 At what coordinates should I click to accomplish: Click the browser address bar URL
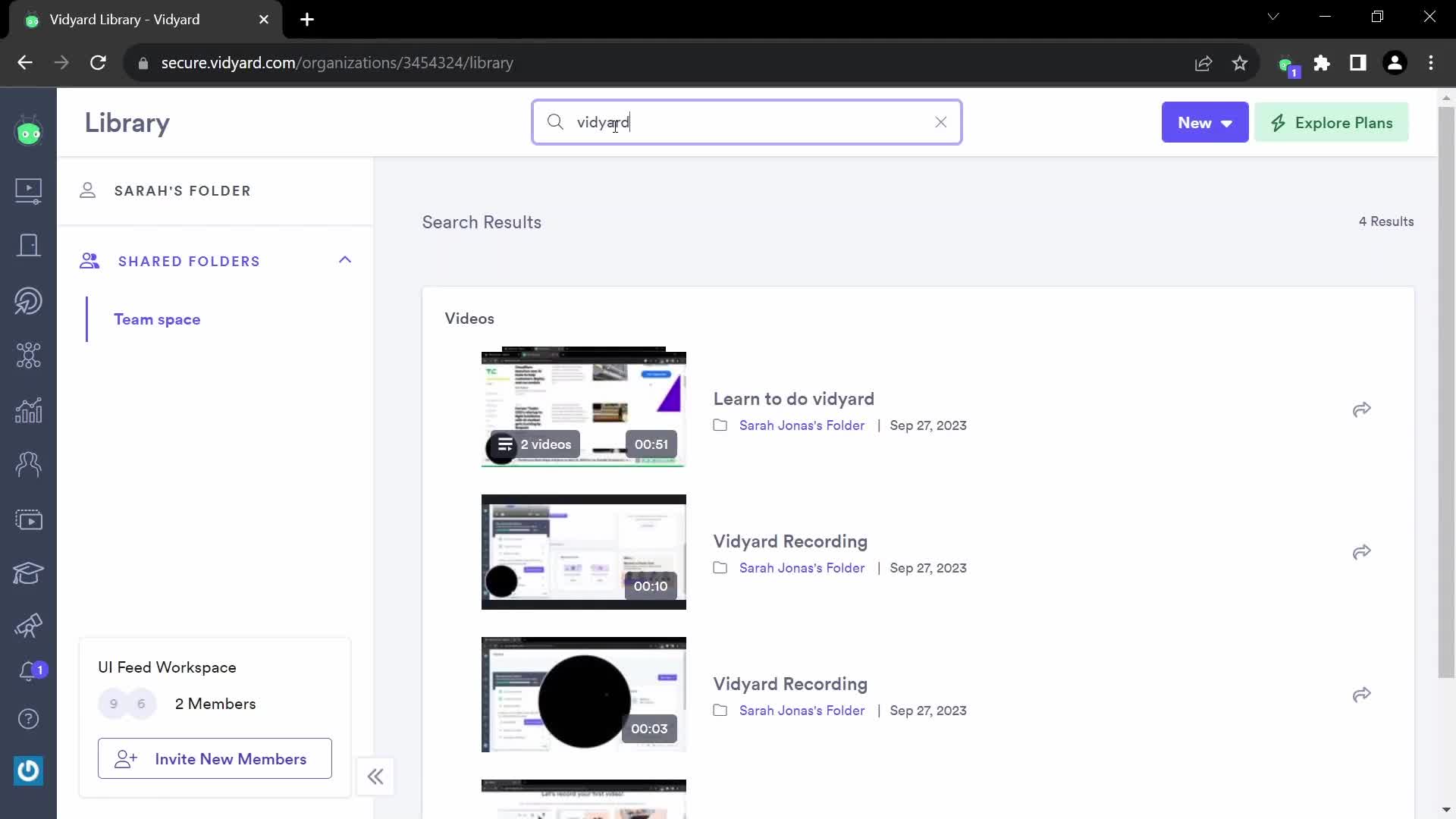tap(337, 63)
